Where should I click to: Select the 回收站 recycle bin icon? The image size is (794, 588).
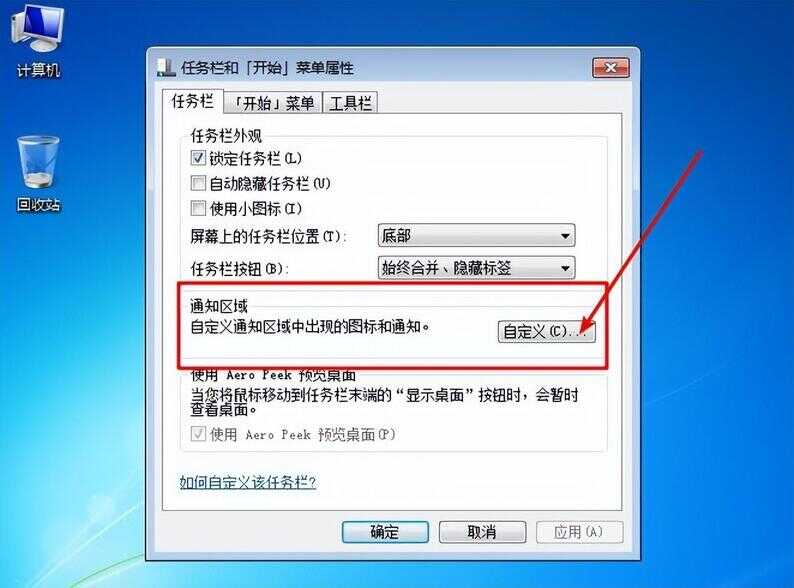(x=38, y=174)
